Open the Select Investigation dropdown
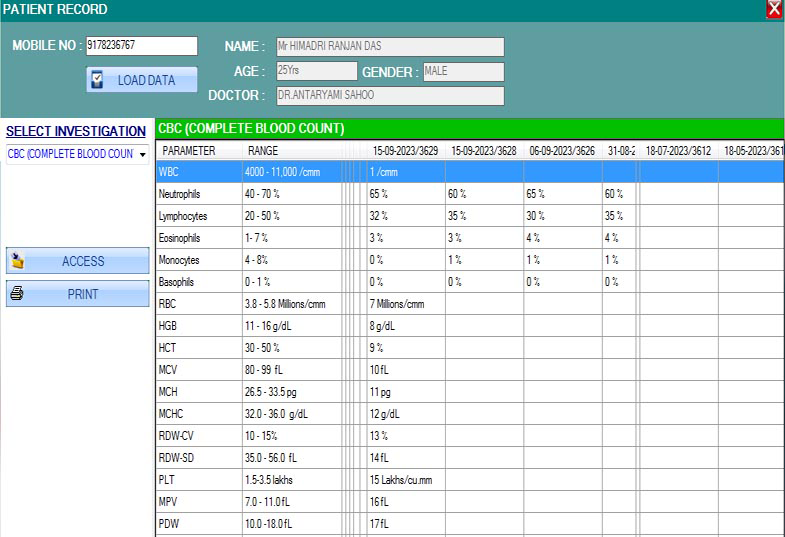Image resolution: width=785 pixels, height=537 pixels. click(x=142, y=155)
